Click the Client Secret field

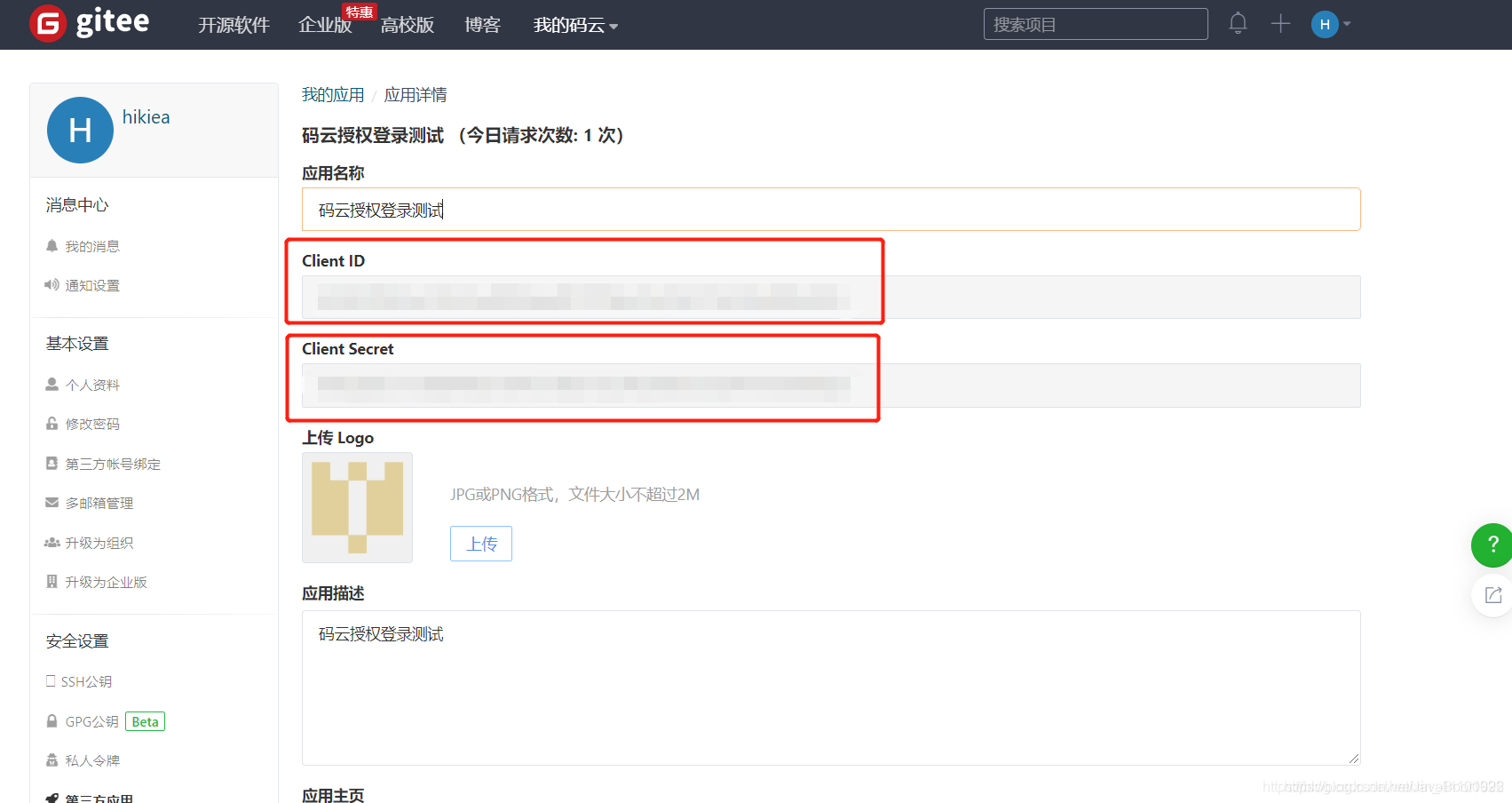tap(831, 386)
